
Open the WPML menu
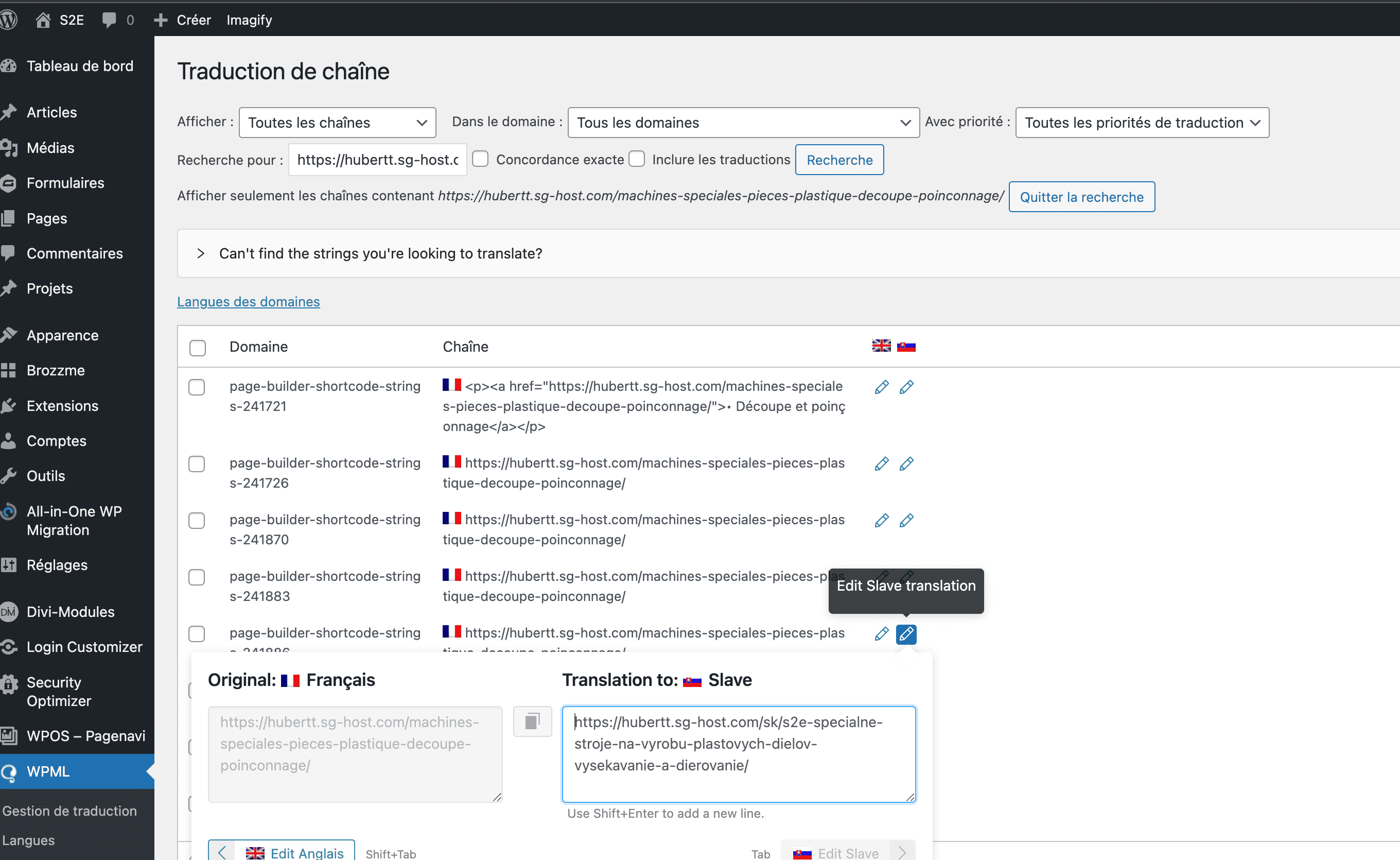point(77,771)
